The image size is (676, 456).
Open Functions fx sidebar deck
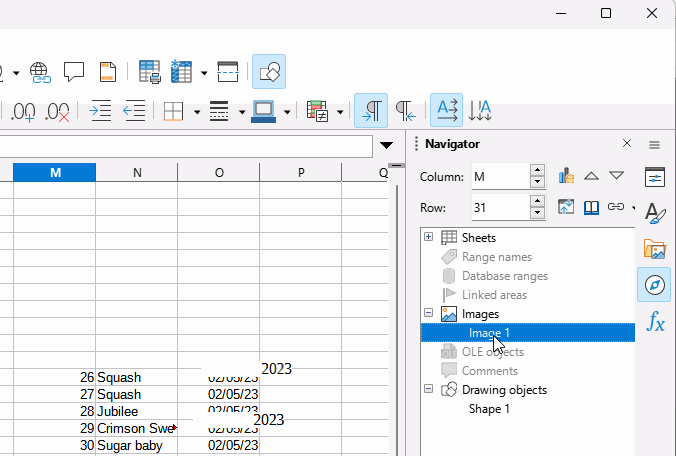(x=655, y=321)
